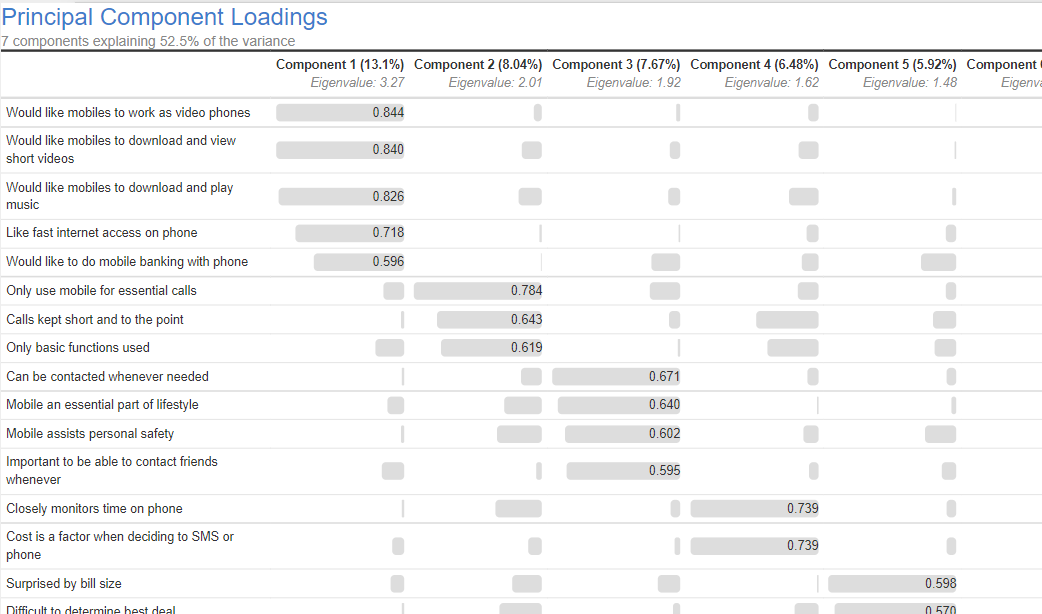Click the 0.739 cost is a factor bar

coord(754,545)
